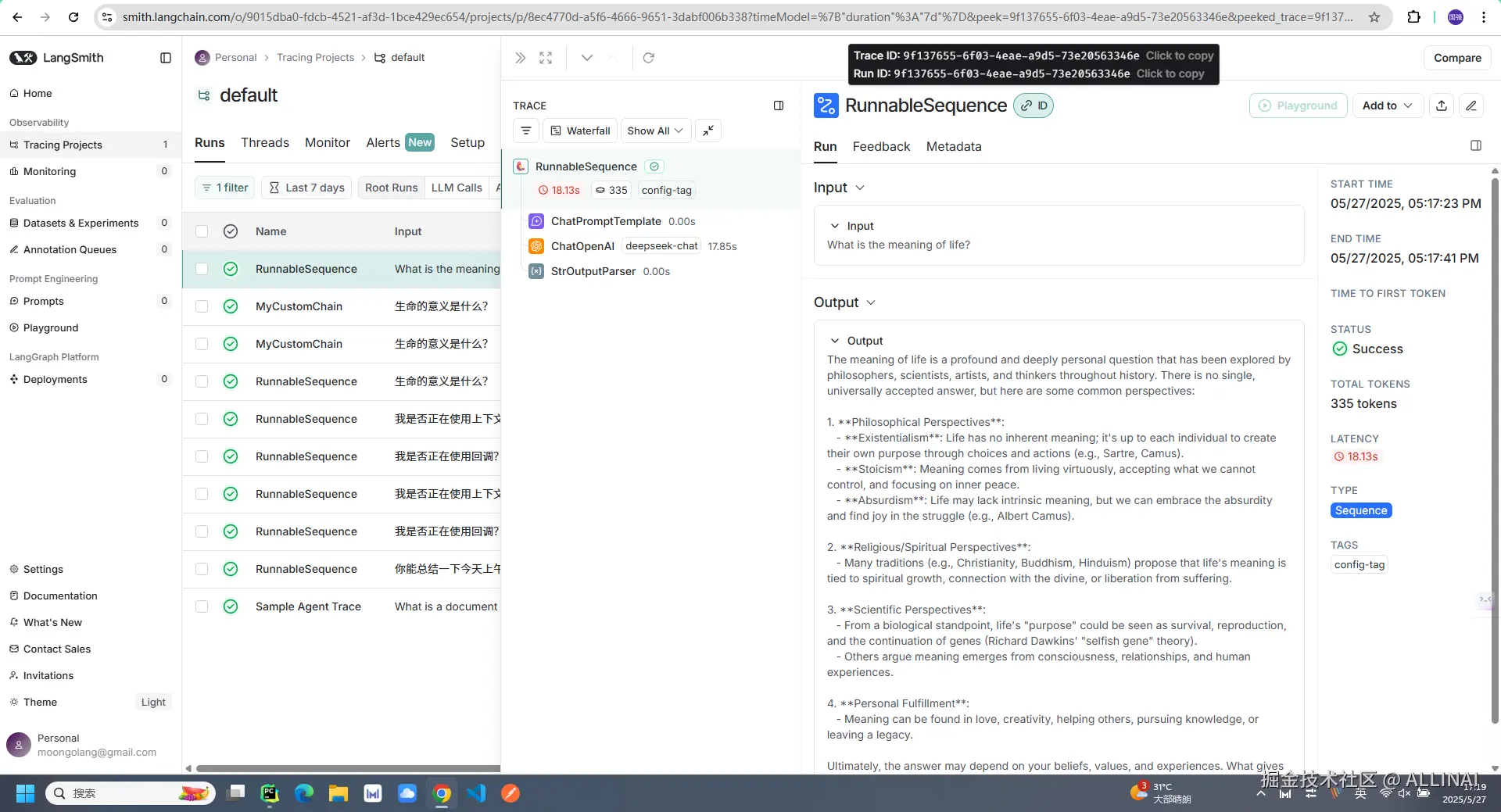1501x812 pixels.
Task: Toggle Theme Light setting
Action: 153,702
